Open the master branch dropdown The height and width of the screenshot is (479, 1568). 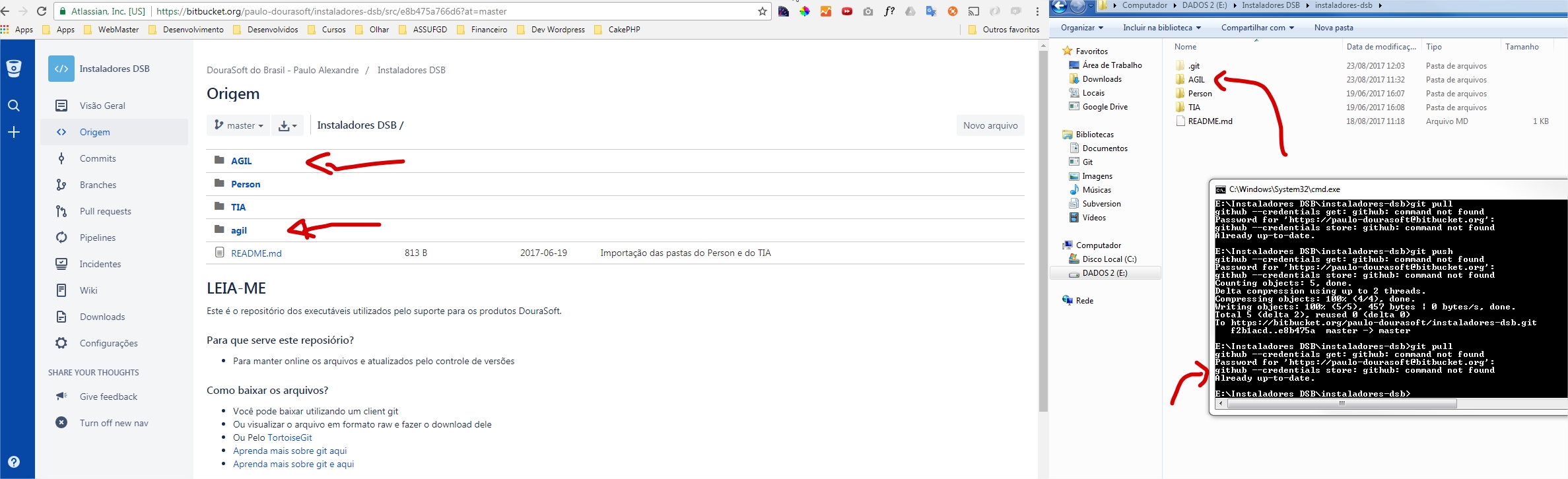pos(238,125)
